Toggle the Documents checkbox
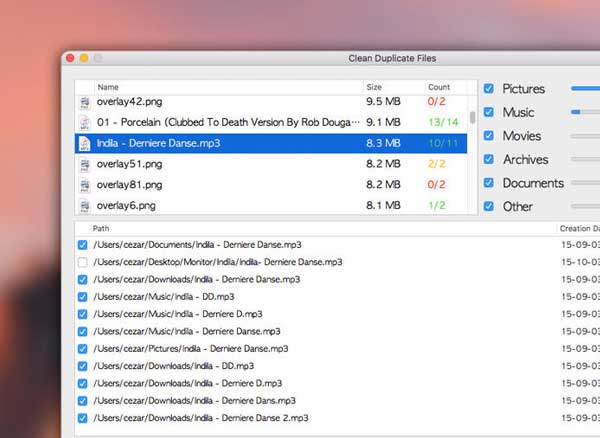The height and width of the screenshot is (438, 600). click(489, 182)
